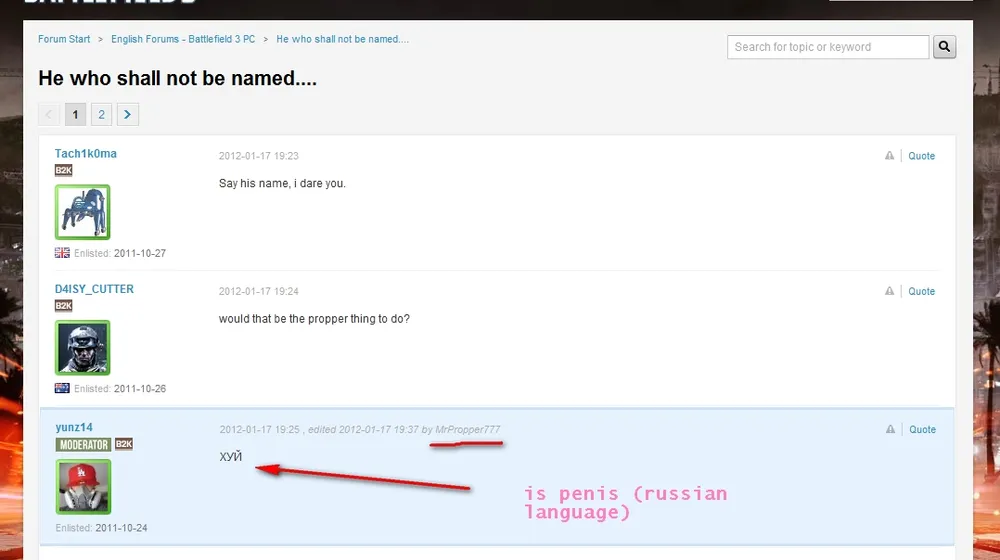
Task: Open yunz14 user profile link
Action: 74,427
